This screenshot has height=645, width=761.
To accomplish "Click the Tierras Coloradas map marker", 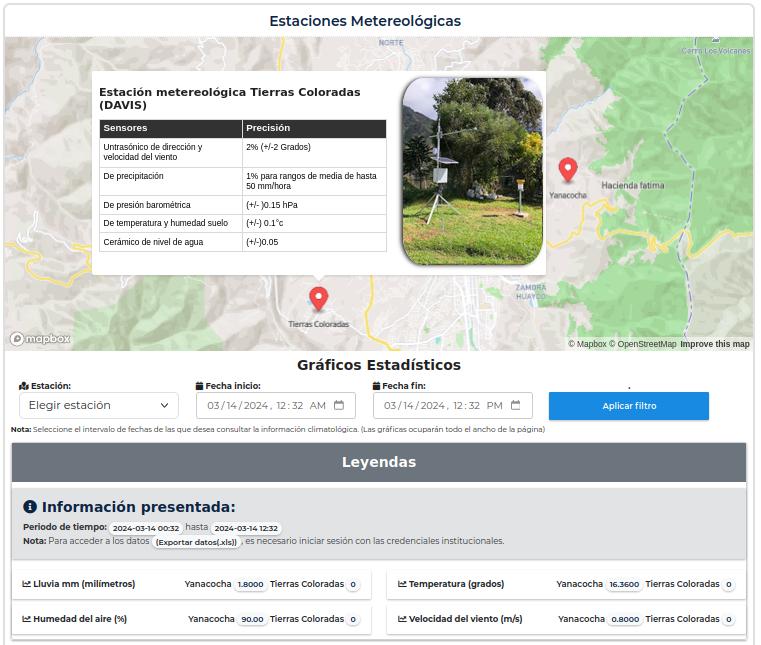I will click(x=318, y=298).
